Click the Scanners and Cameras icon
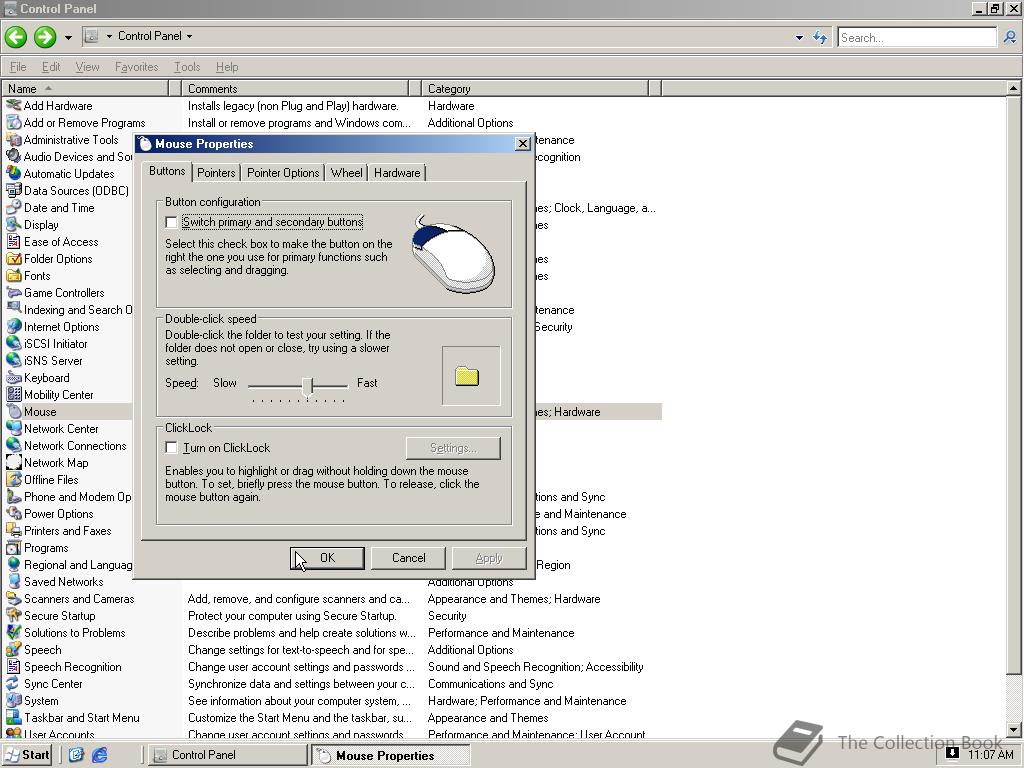The height and width of the screenshot is (768, 1024). tap(13, 598)
